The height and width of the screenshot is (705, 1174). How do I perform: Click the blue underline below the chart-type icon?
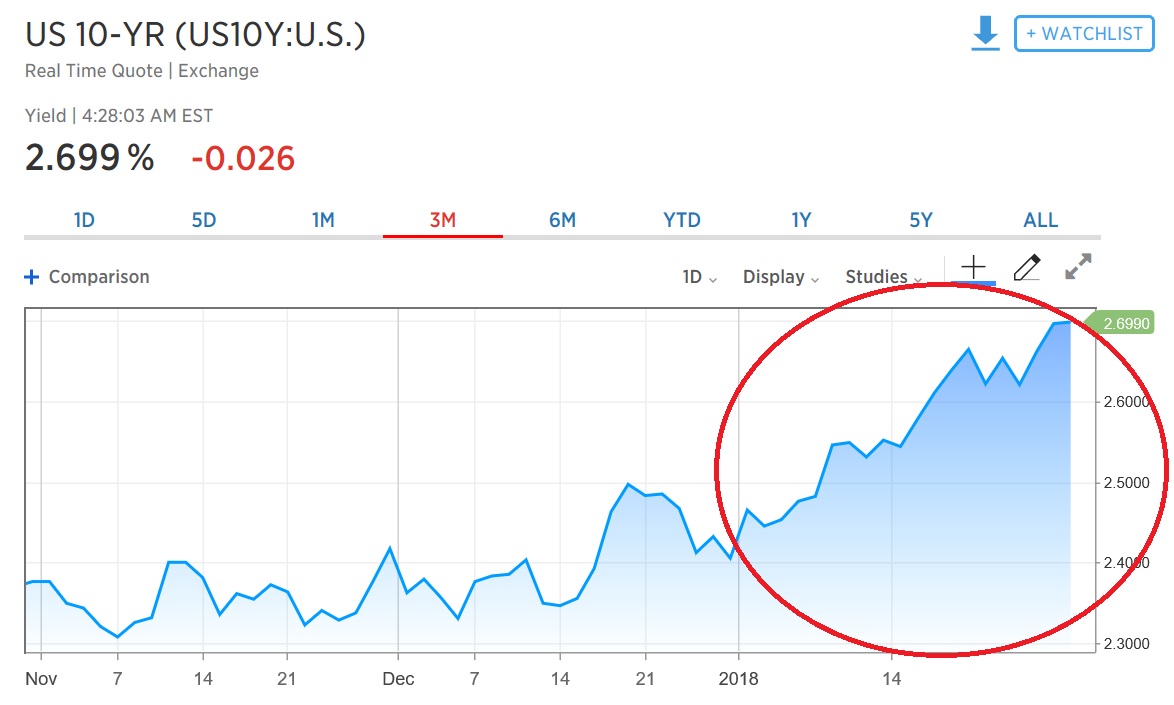point(972,282)
